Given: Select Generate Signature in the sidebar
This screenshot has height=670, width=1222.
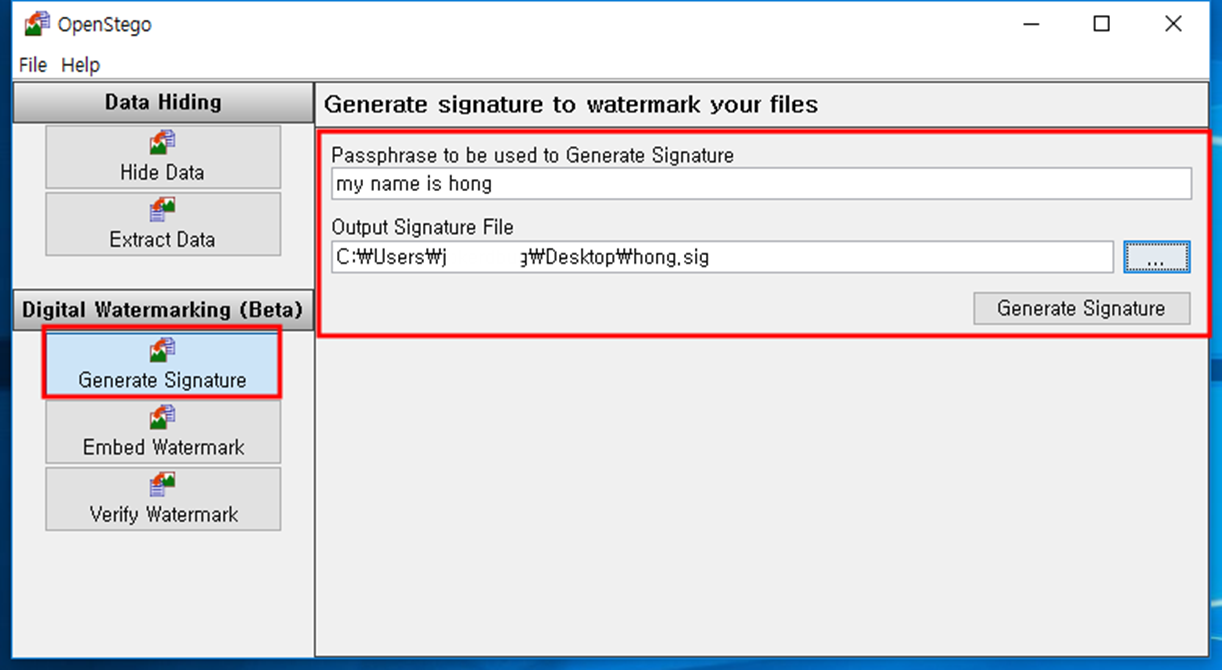Looking at the screenshot, I should click(163, 364).
